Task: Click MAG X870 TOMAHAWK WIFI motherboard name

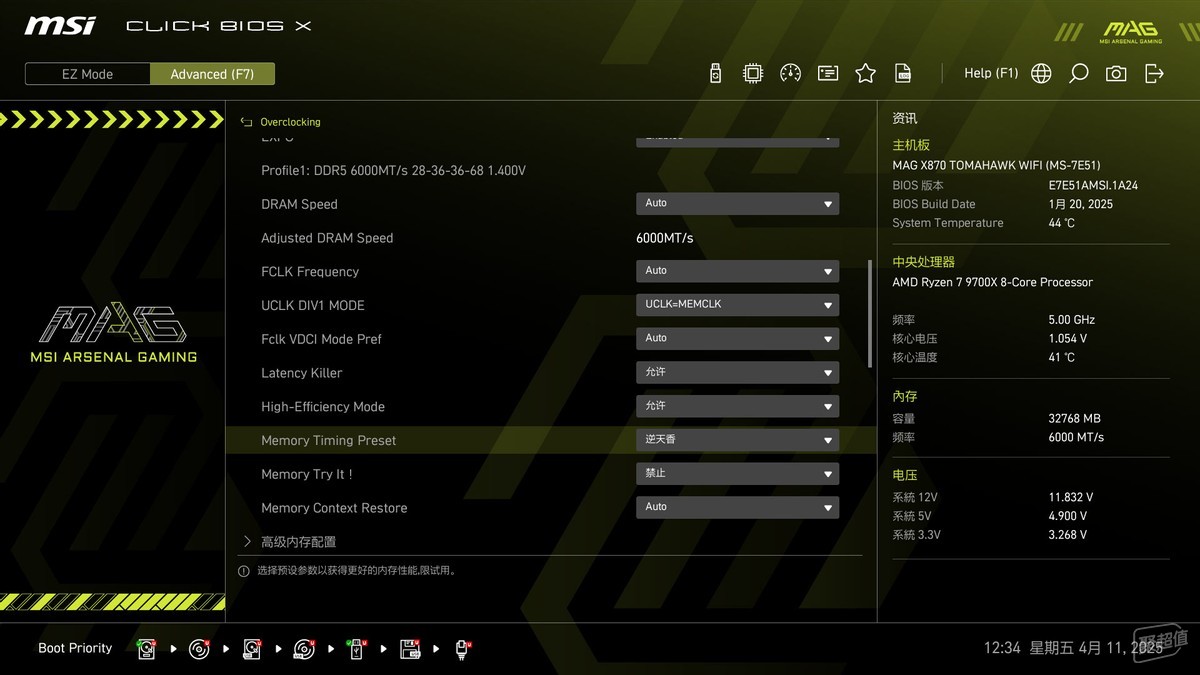Action: click(996, 165)
